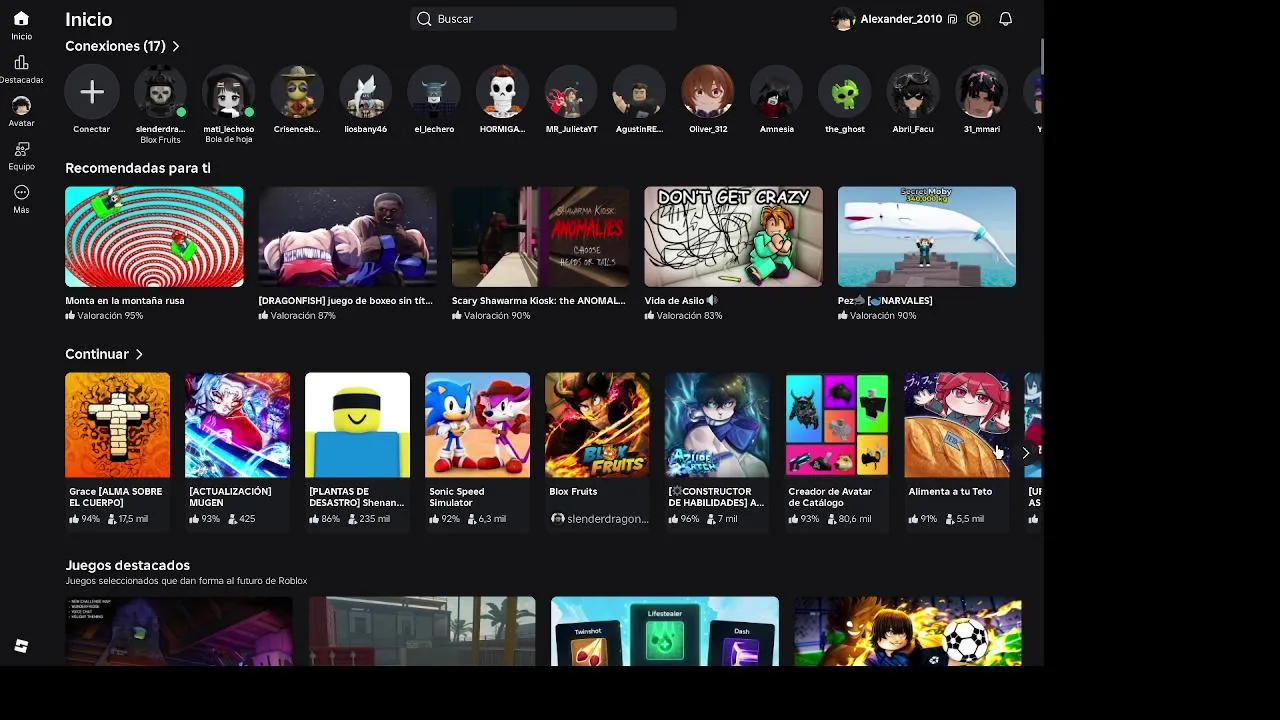Open the_ghost friend avatar
The image size is (1280, 720).
(845, 93)
